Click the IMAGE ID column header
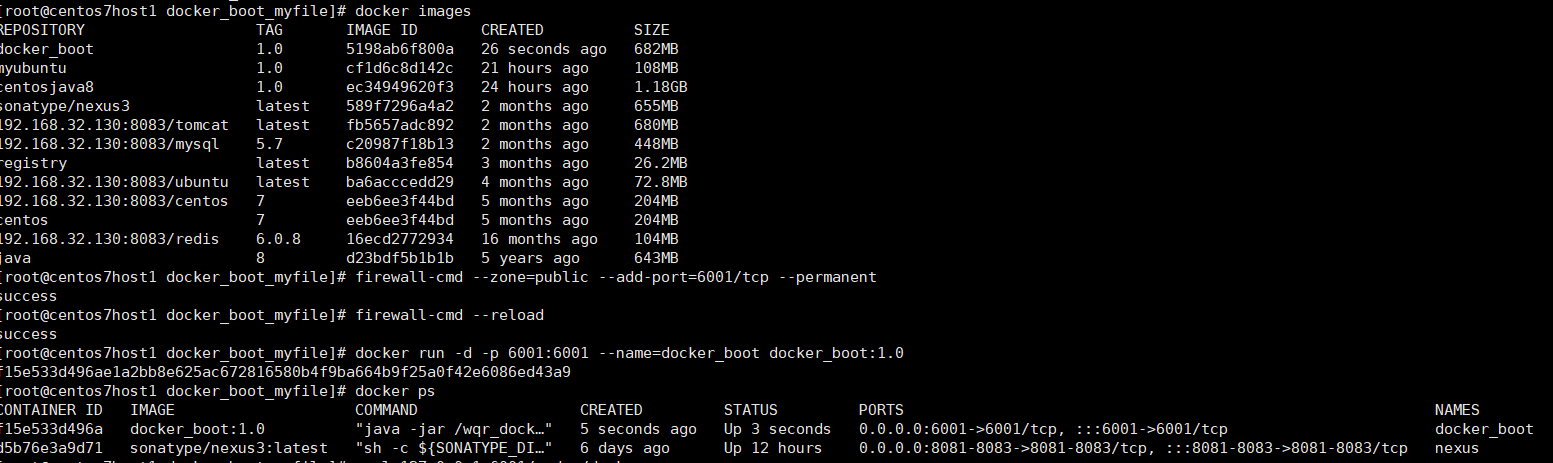 [382, 30]
